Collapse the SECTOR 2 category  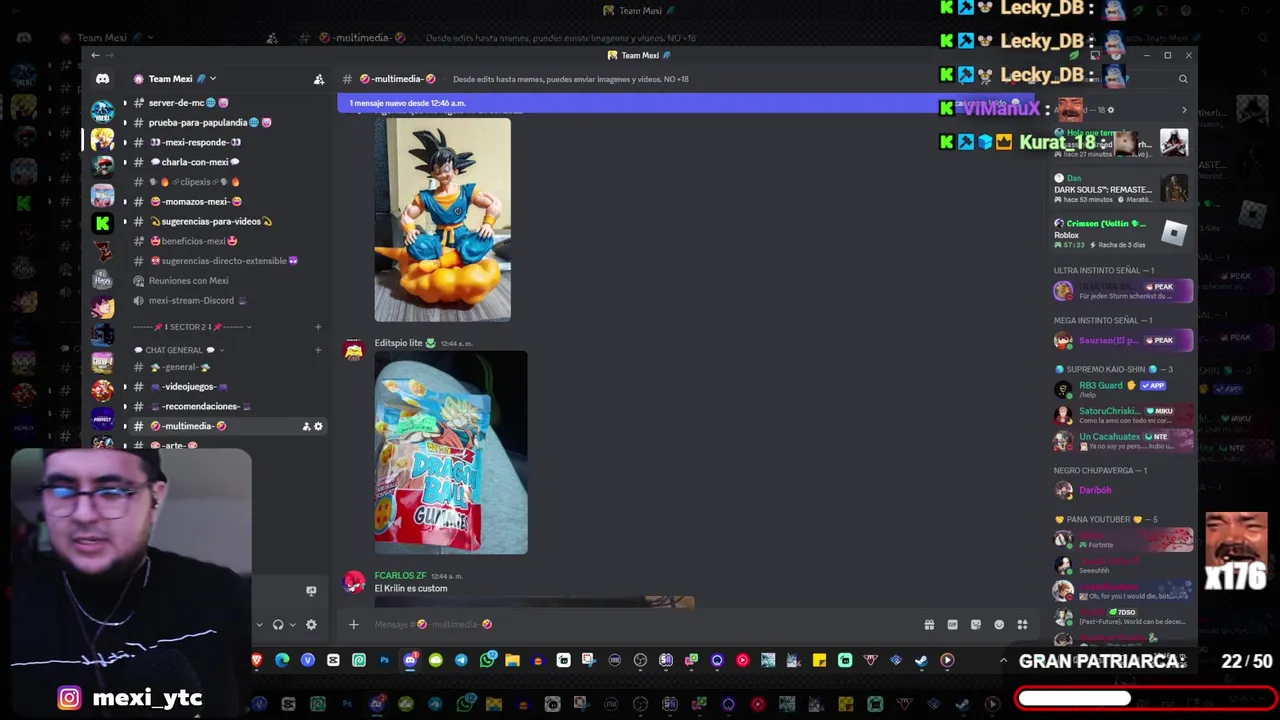click(x=192, y=327)
